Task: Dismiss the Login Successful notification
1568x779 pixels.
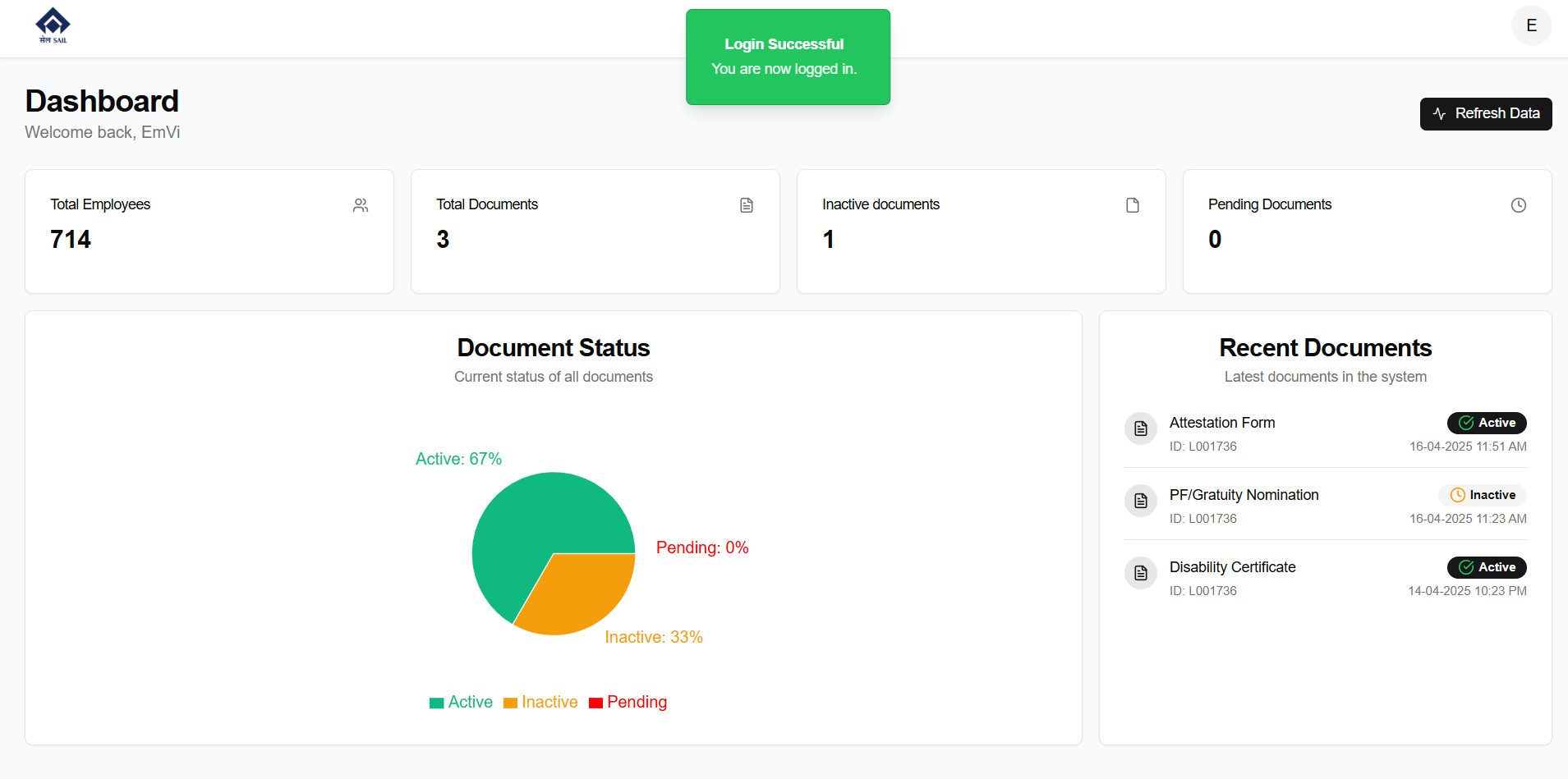Action: click(788, 57)
